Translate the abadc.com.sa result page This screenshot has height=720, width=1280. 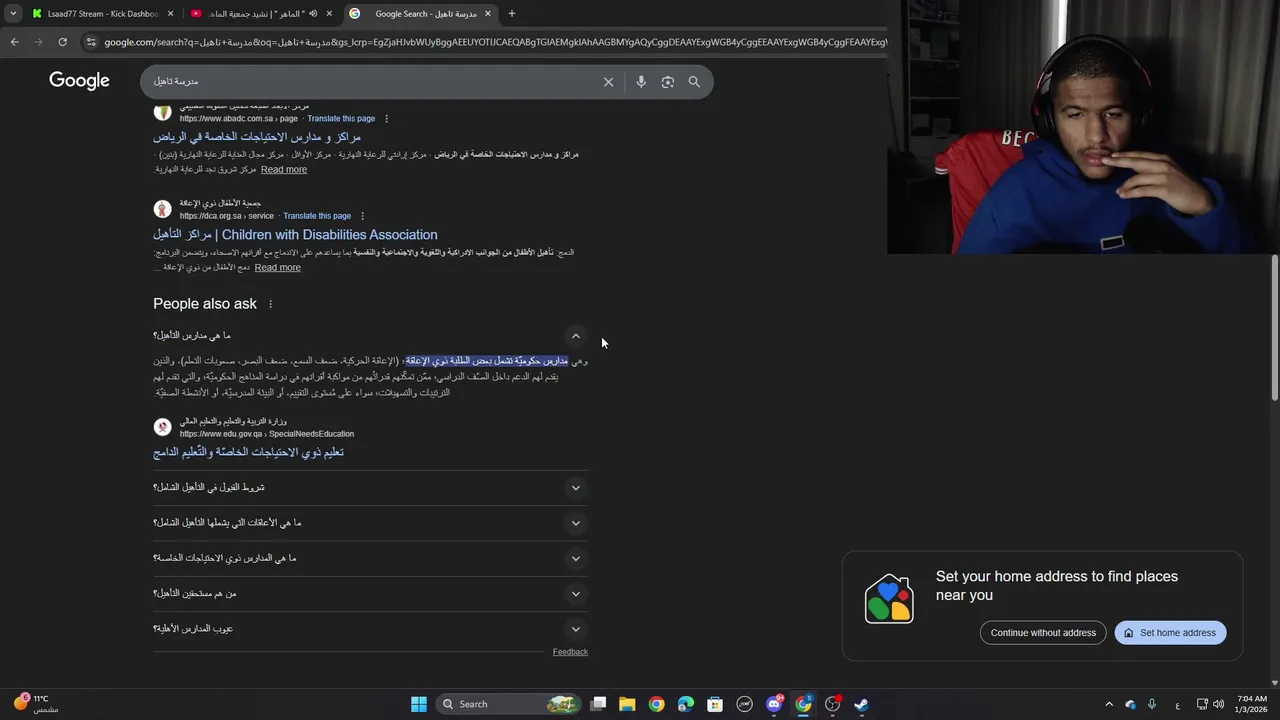point(341,119)
